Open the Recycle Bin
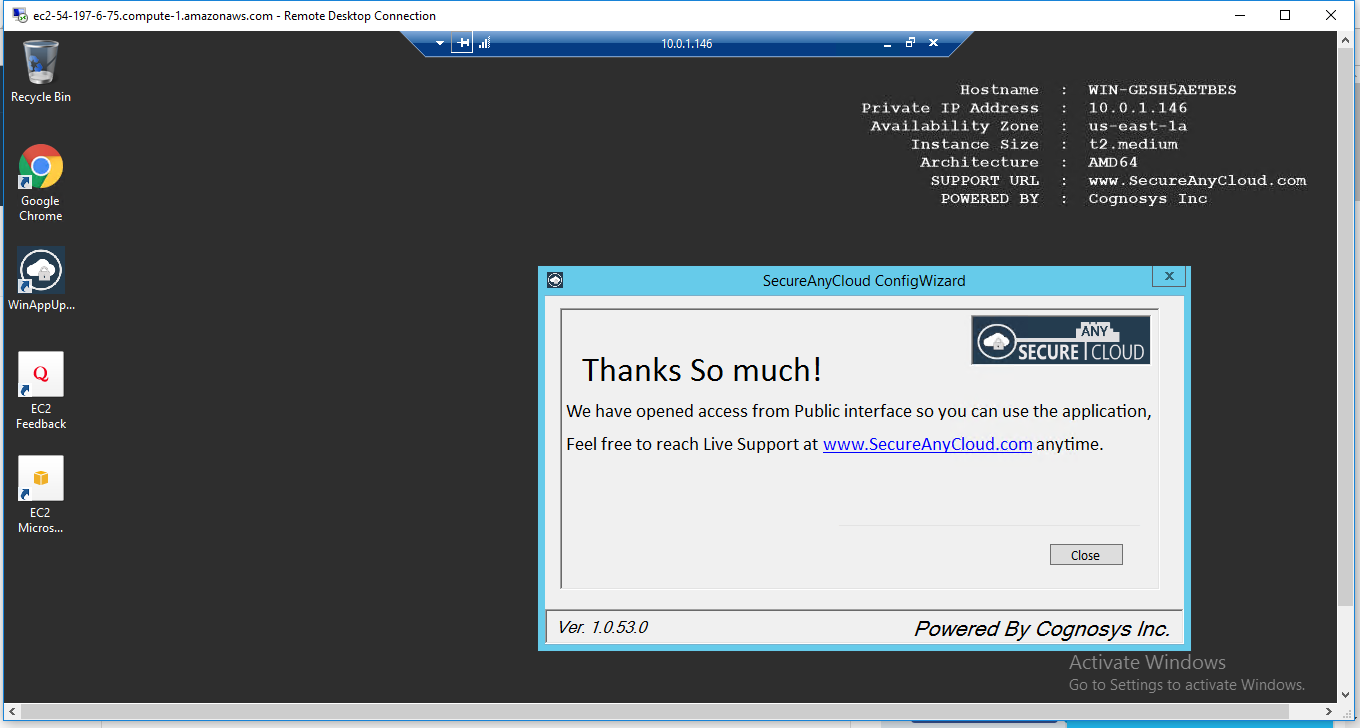 tap(40, 60)
